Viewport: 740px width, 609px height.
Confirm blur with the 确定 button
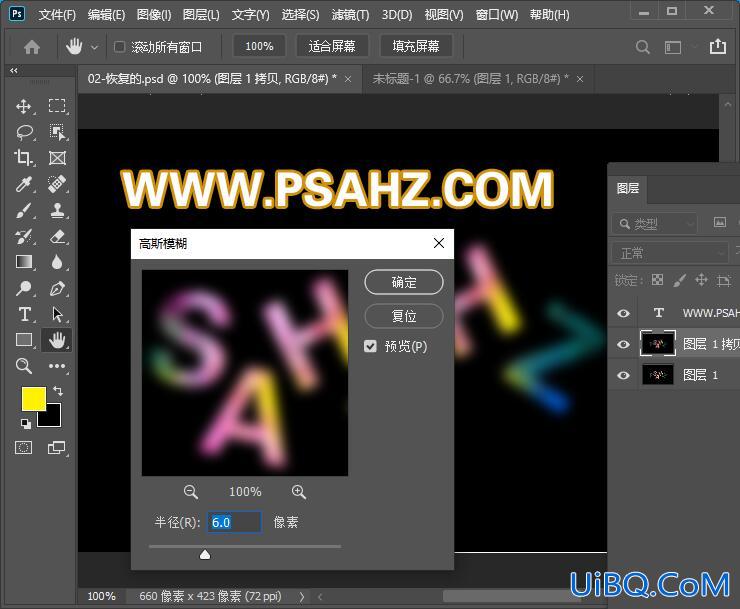tap(404, 282)
